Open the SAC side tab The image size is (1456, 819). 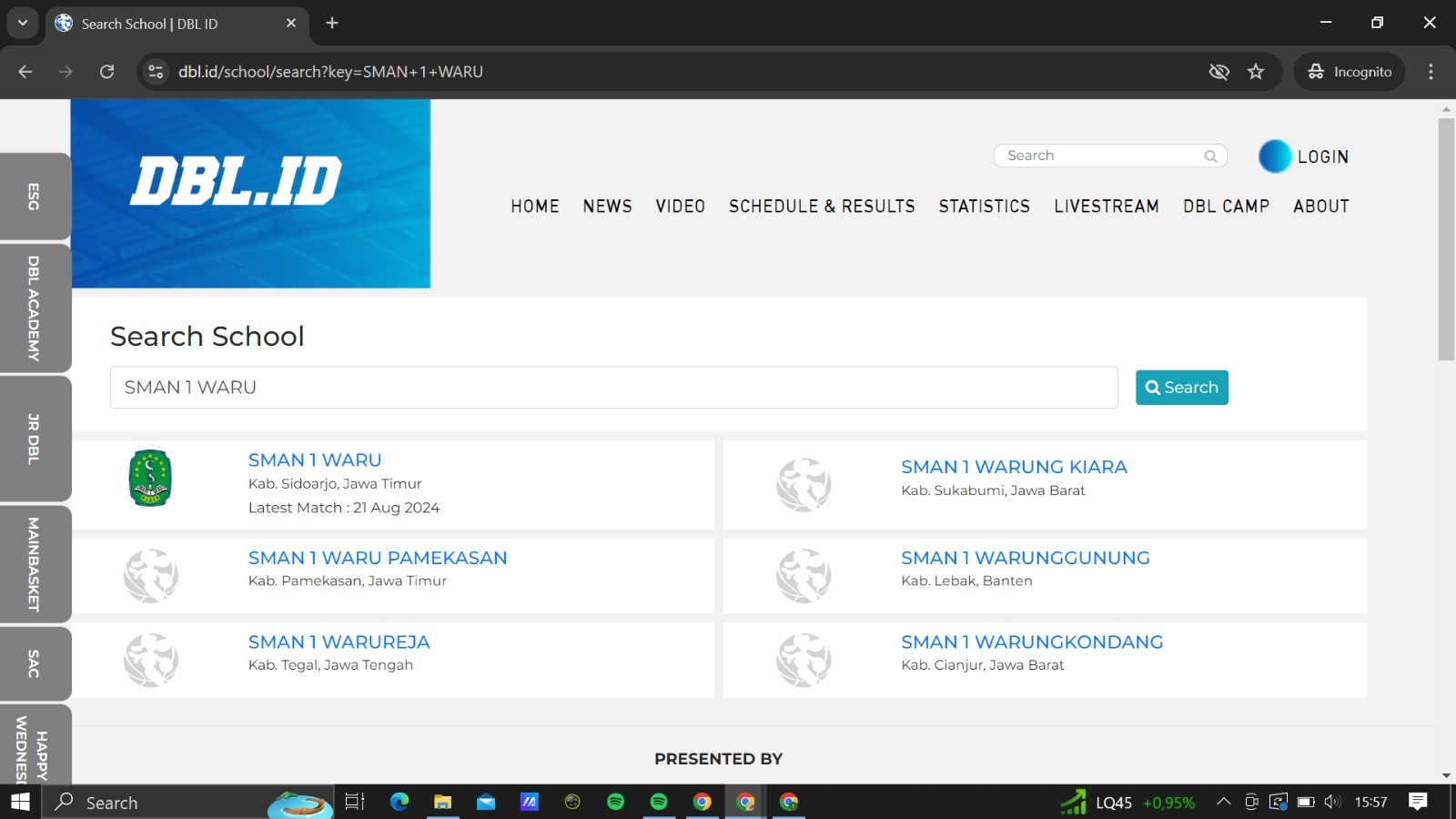(x=35, y=663)
